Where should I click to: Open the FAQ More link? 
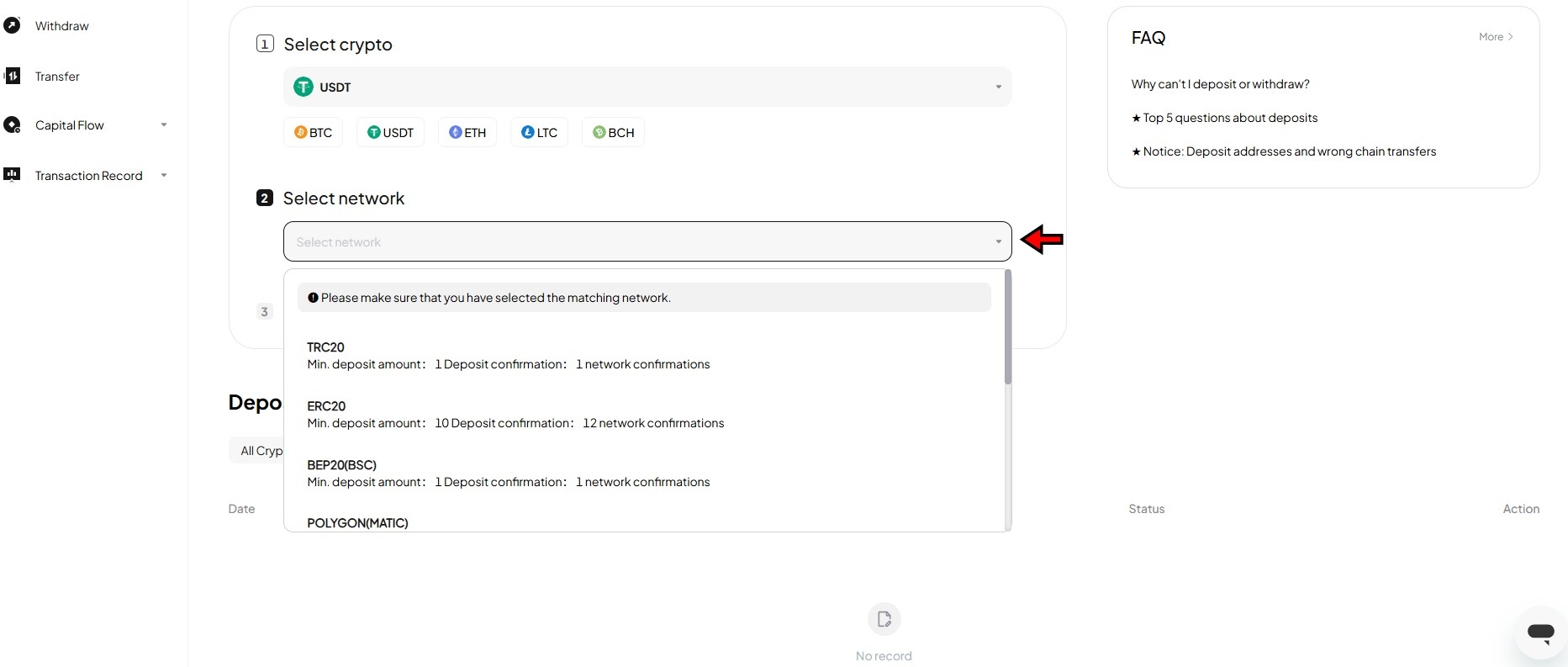(1496, 37)
